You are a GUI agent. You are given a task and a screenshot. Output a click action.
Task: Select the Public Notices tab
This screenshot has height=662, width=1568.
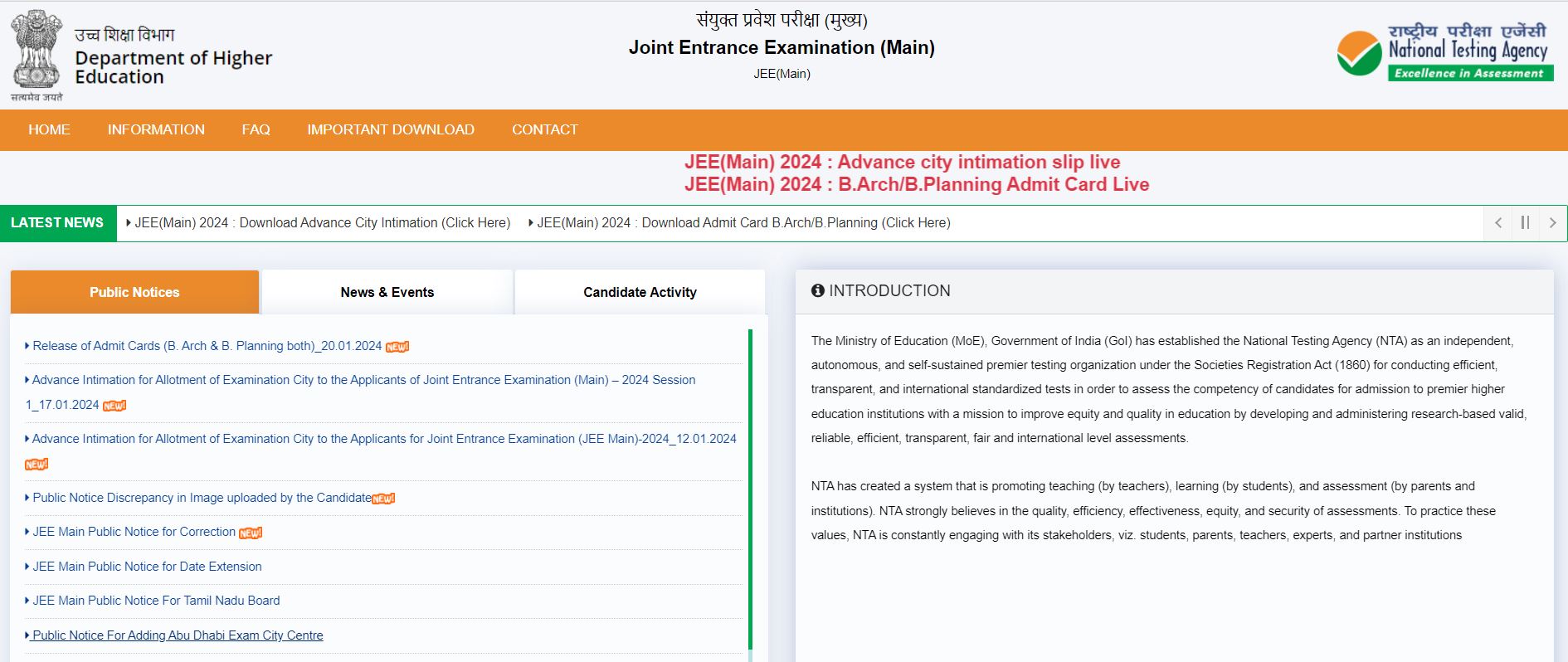tap(134, 292)
